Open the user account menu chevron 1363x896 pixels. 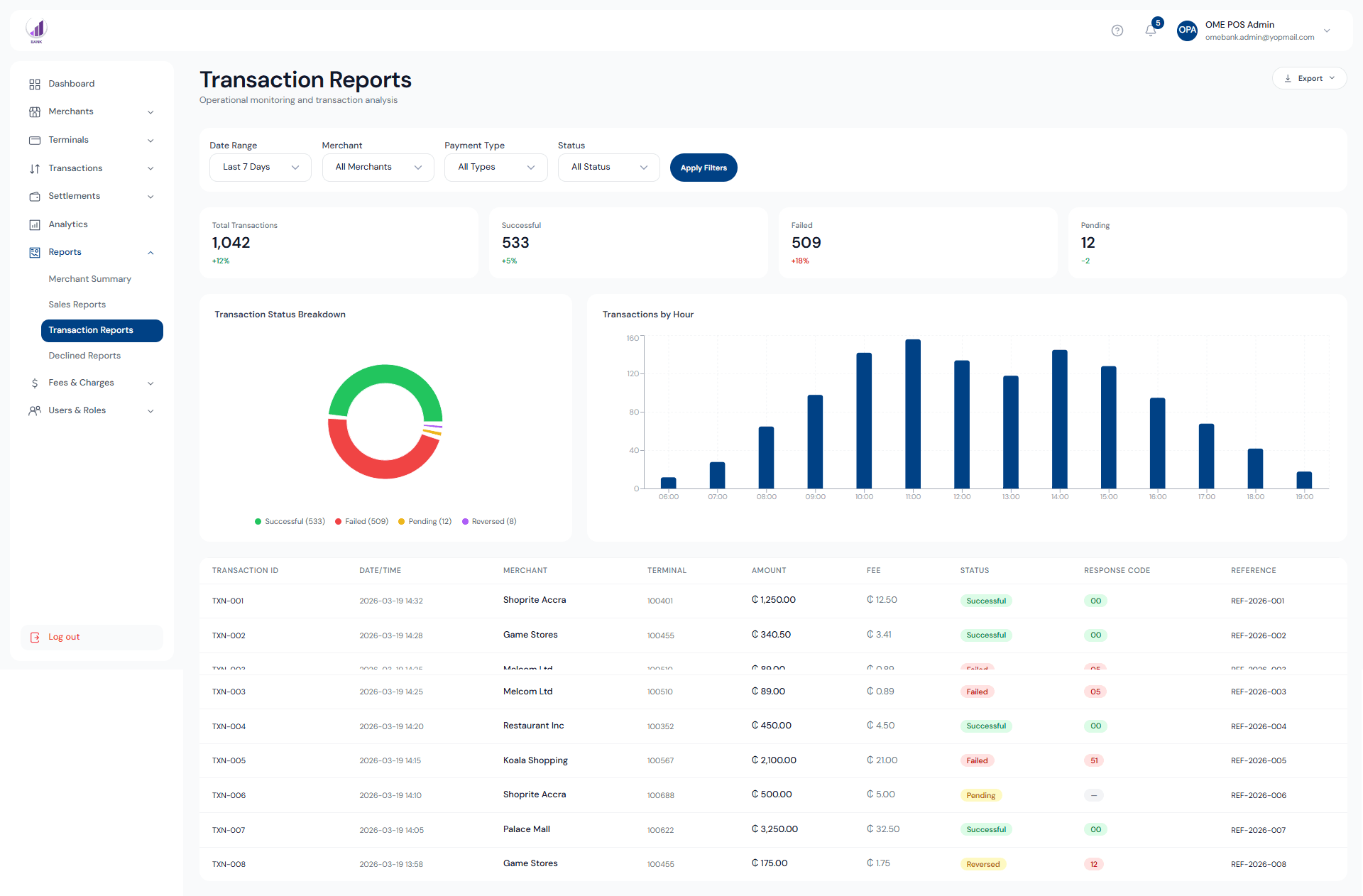(x=1327, y=31)
